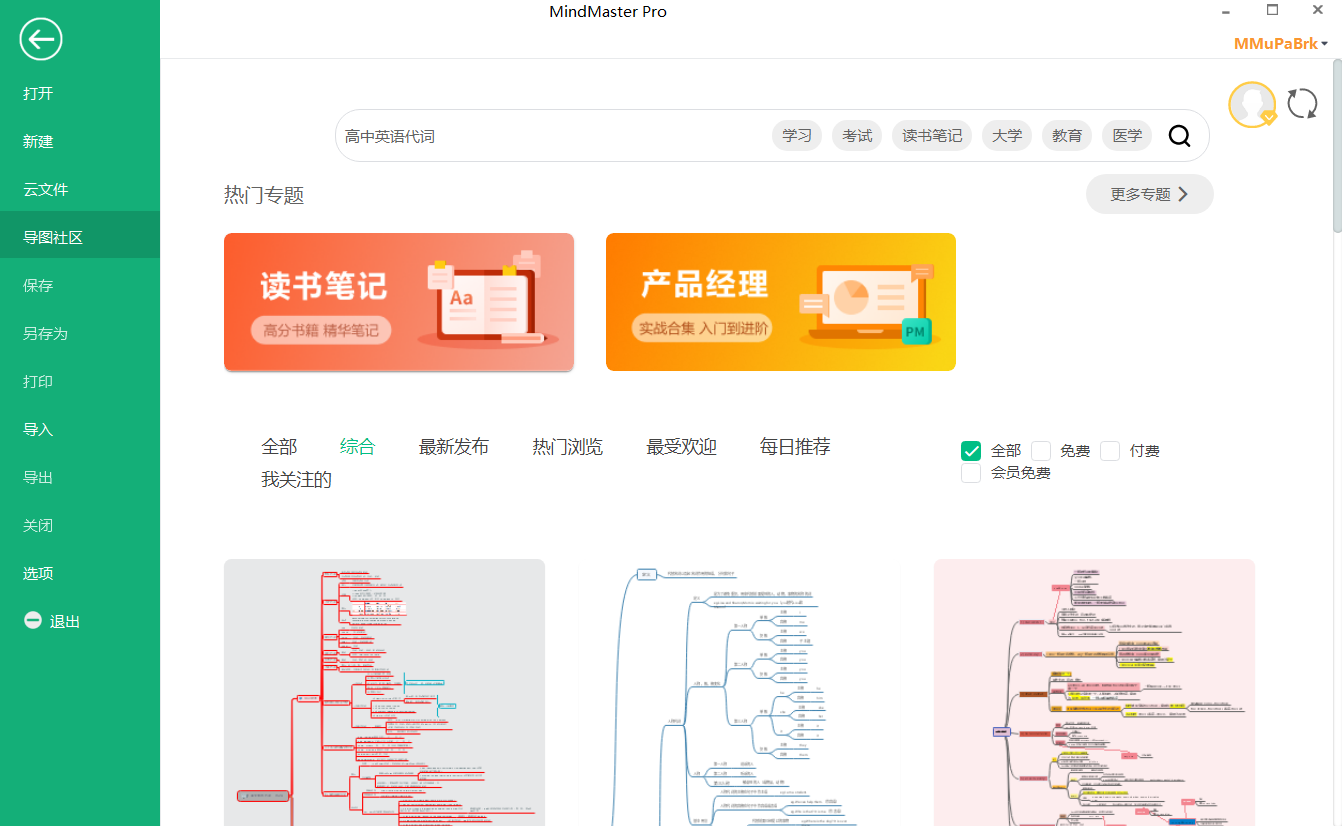Switch to the 热门浏览 tab
The width and height of the screenshot is (1342, 826).
click(x=568, y=447)
